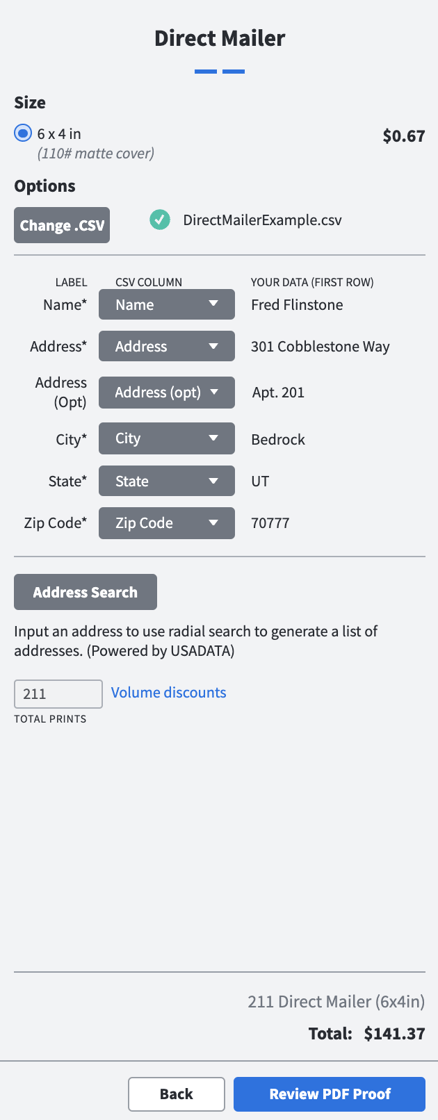Click the Back button

(x=176, y=1094)
